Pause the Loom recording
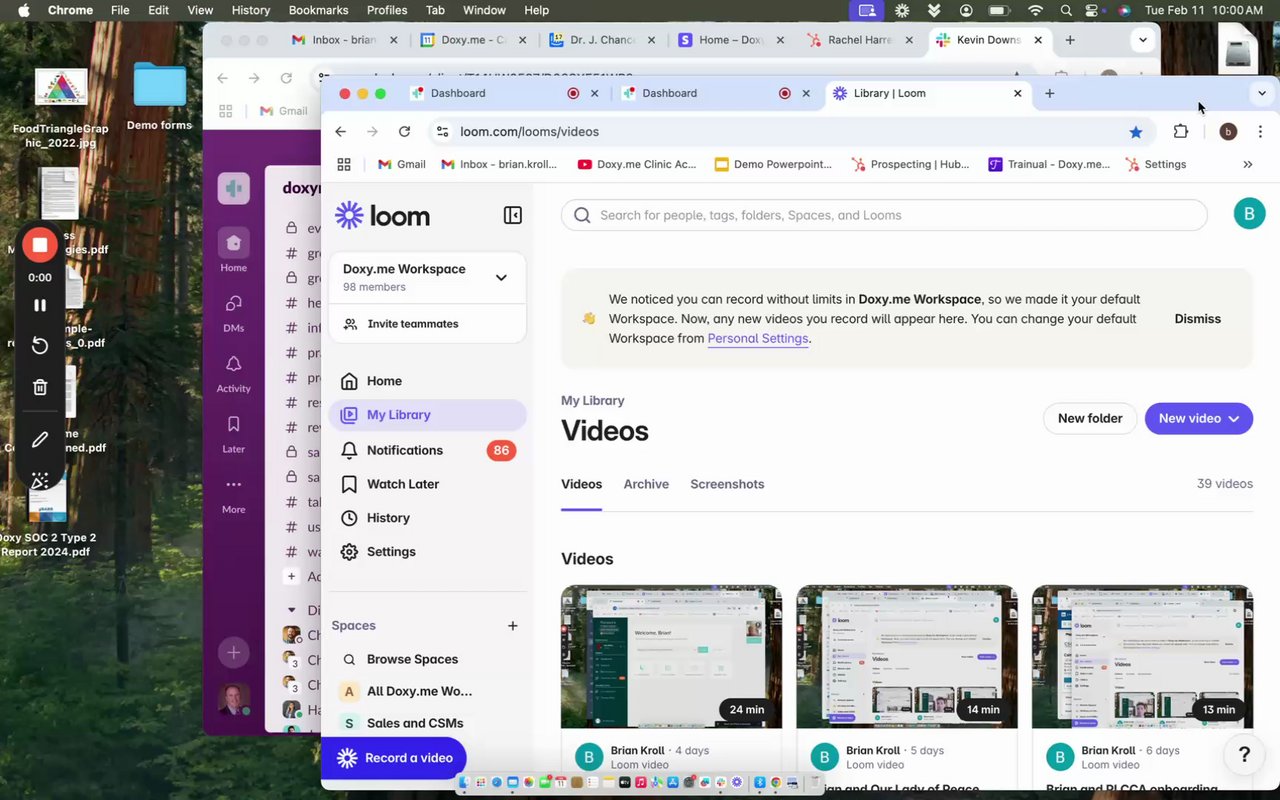 click(x=40, y=306)
